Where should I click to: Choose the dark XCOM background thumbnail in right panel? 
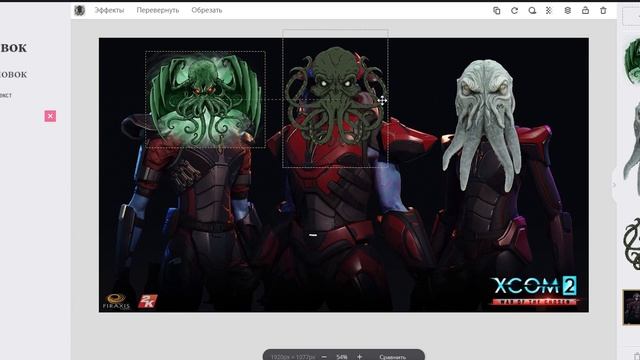point(631,307)
